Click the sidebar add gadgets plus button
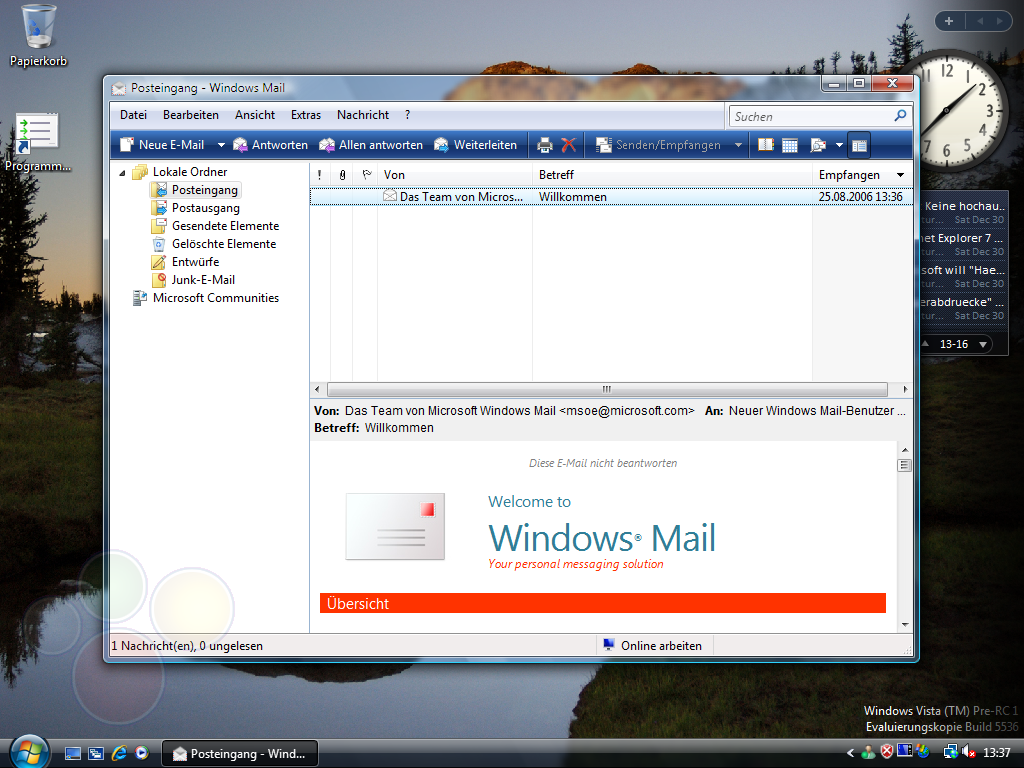 (x=949, y=21)
